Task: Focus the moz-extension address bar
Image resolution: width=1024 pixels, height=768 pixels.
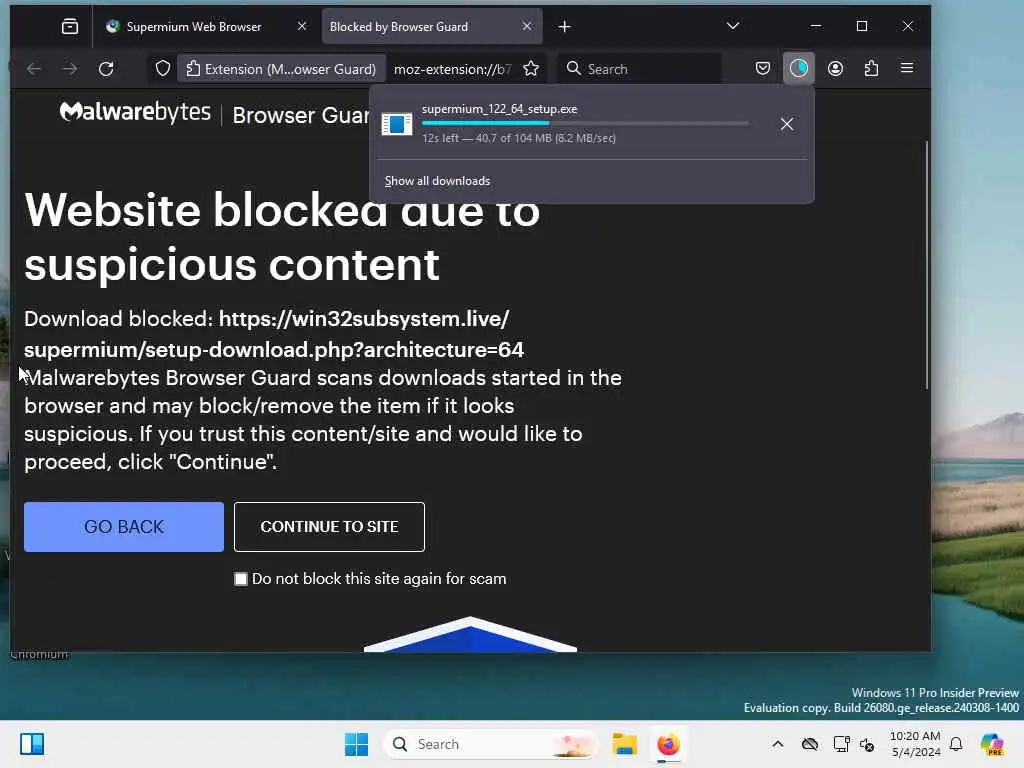Action: coord(453,69)
